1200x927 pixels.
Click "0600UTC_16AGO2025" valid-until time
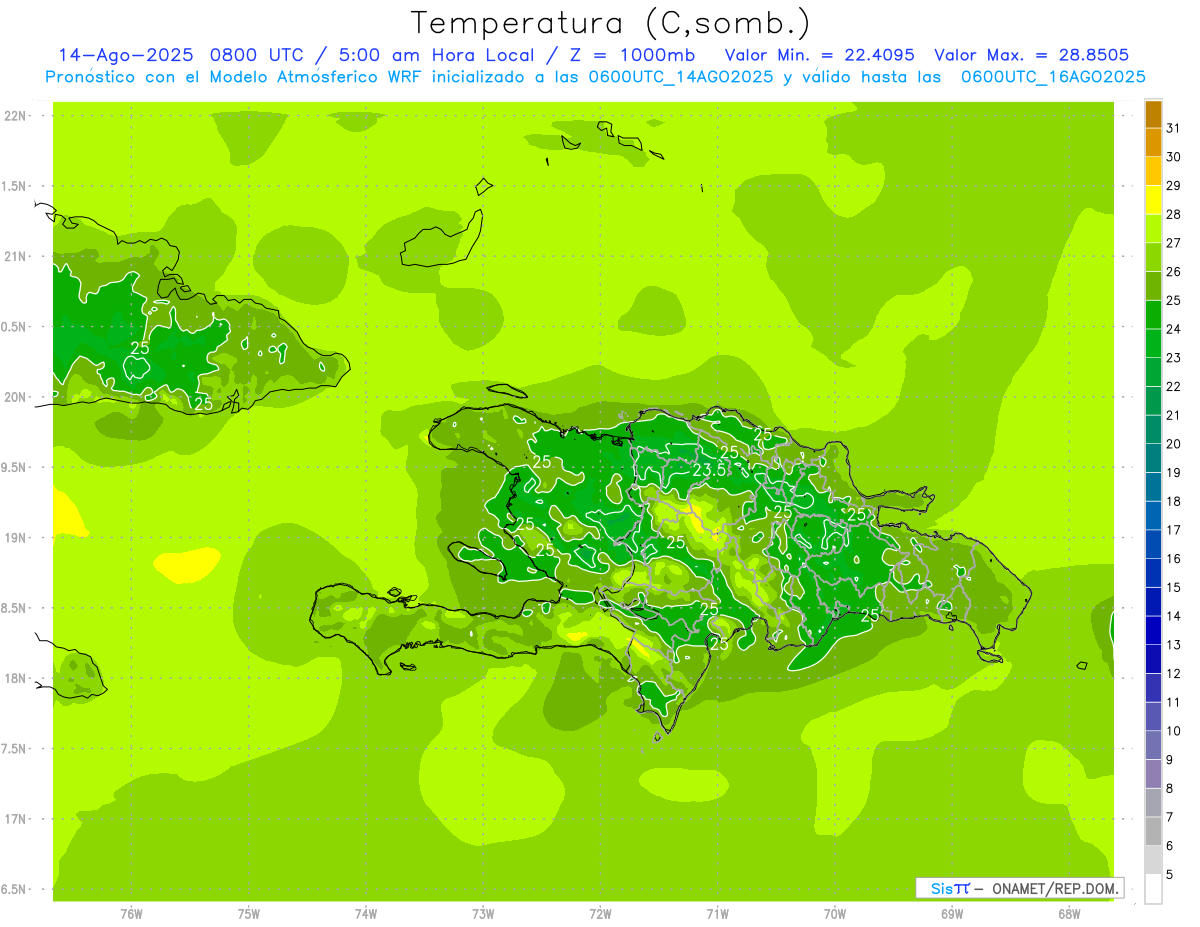(1053, 77)
